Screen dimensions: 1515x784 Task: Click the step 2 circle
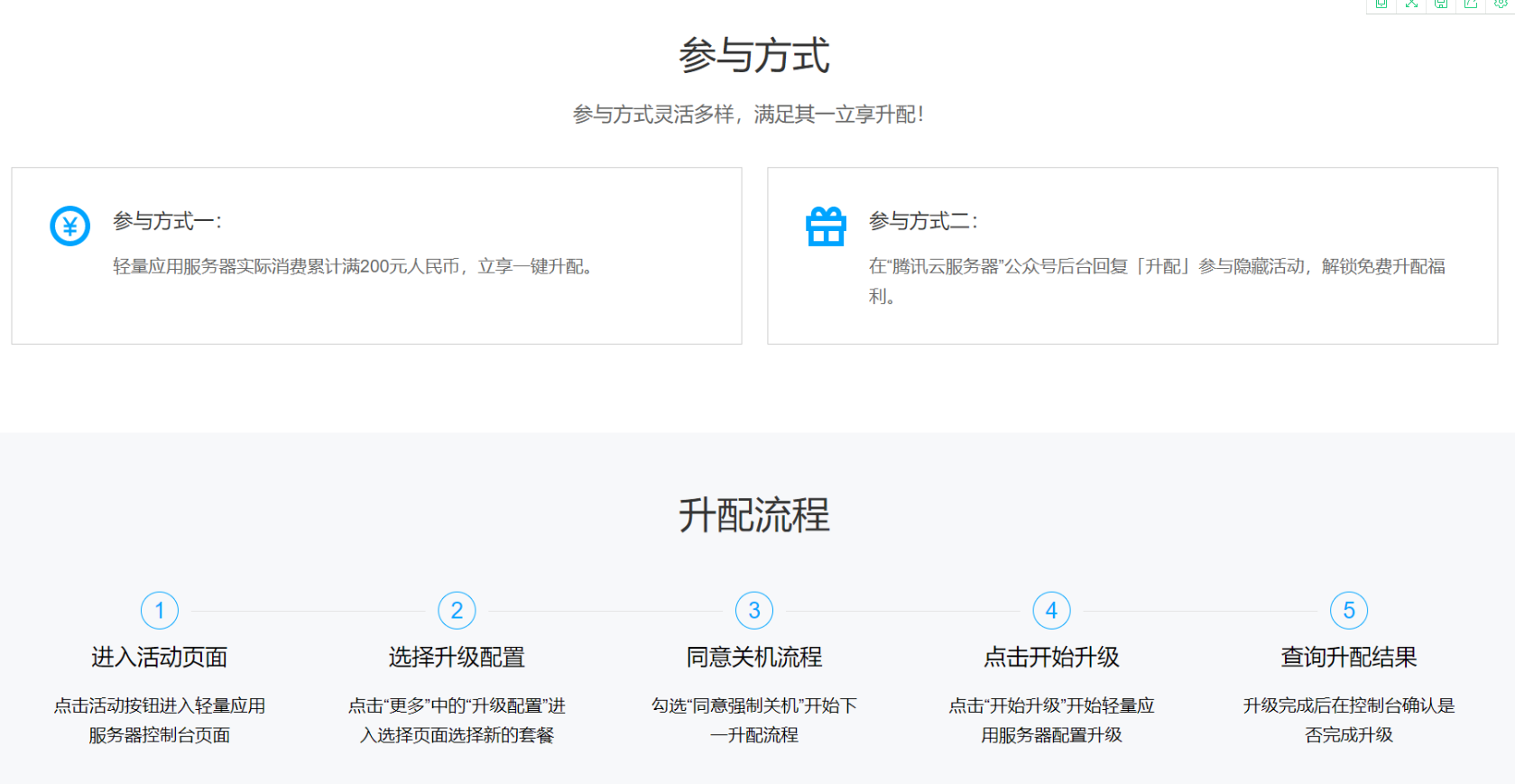point(457,611)
